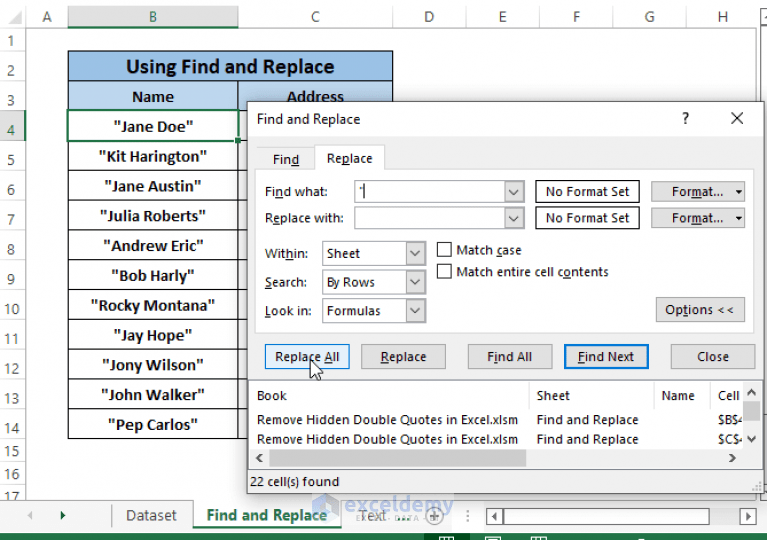Collapse options with Options << button

pyautogui.click(x=700, y=310)
